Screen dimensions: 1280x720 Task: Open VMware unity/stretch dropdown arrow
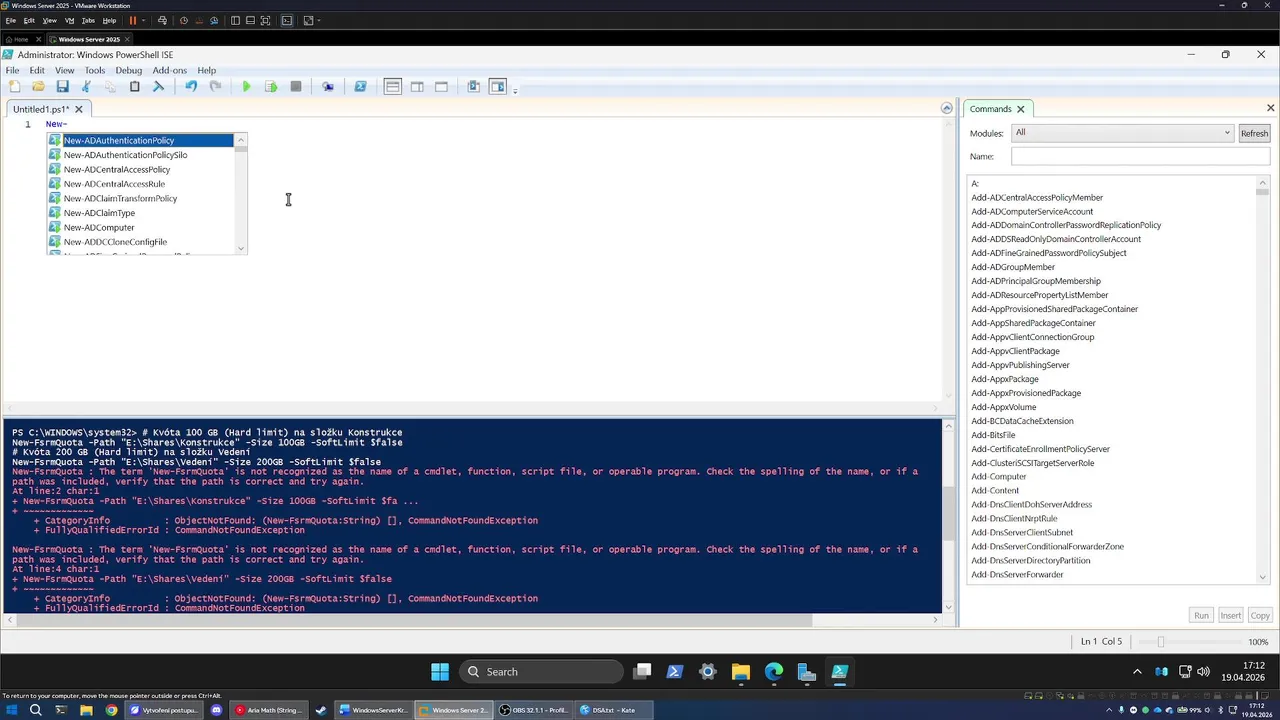pos(319,20)
